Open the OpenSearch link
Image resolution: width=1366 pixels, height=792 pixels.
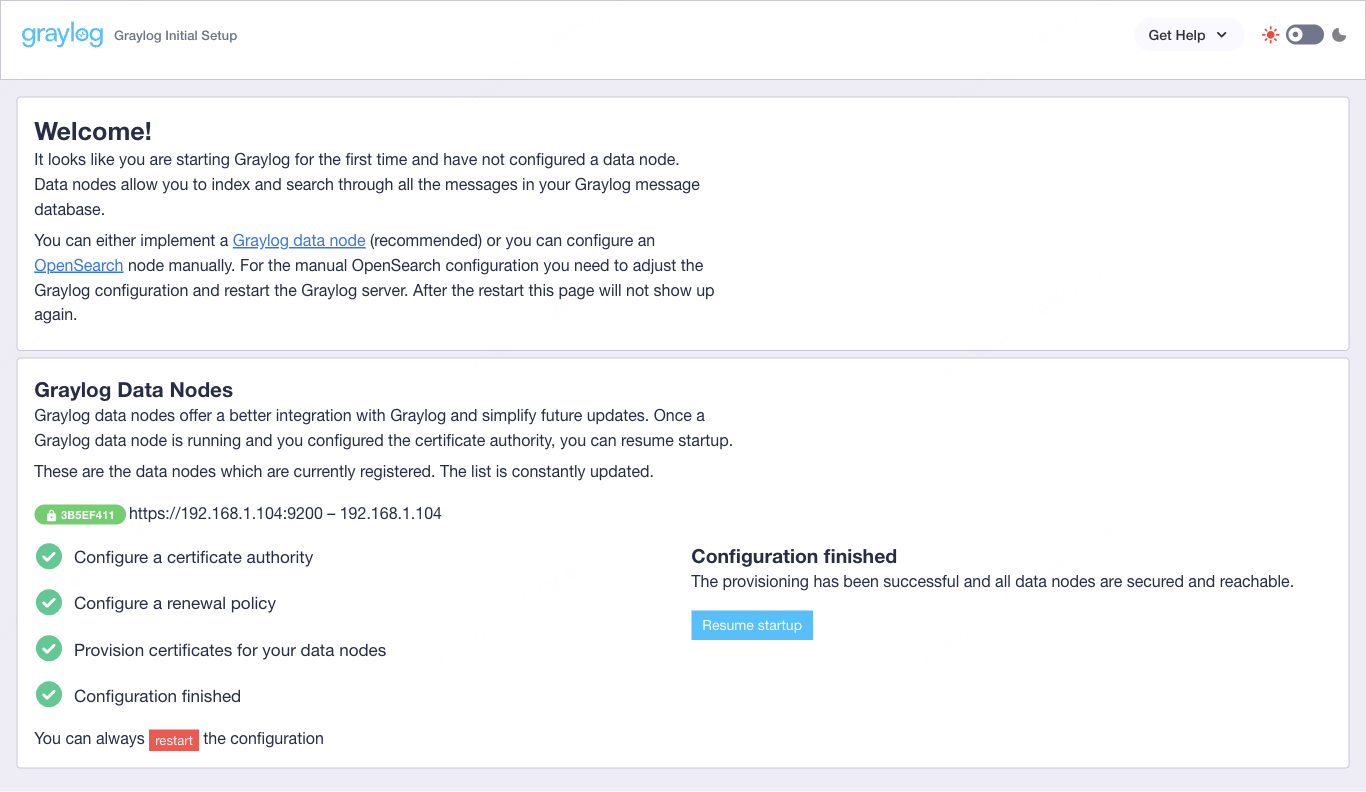tap(78, 265)
